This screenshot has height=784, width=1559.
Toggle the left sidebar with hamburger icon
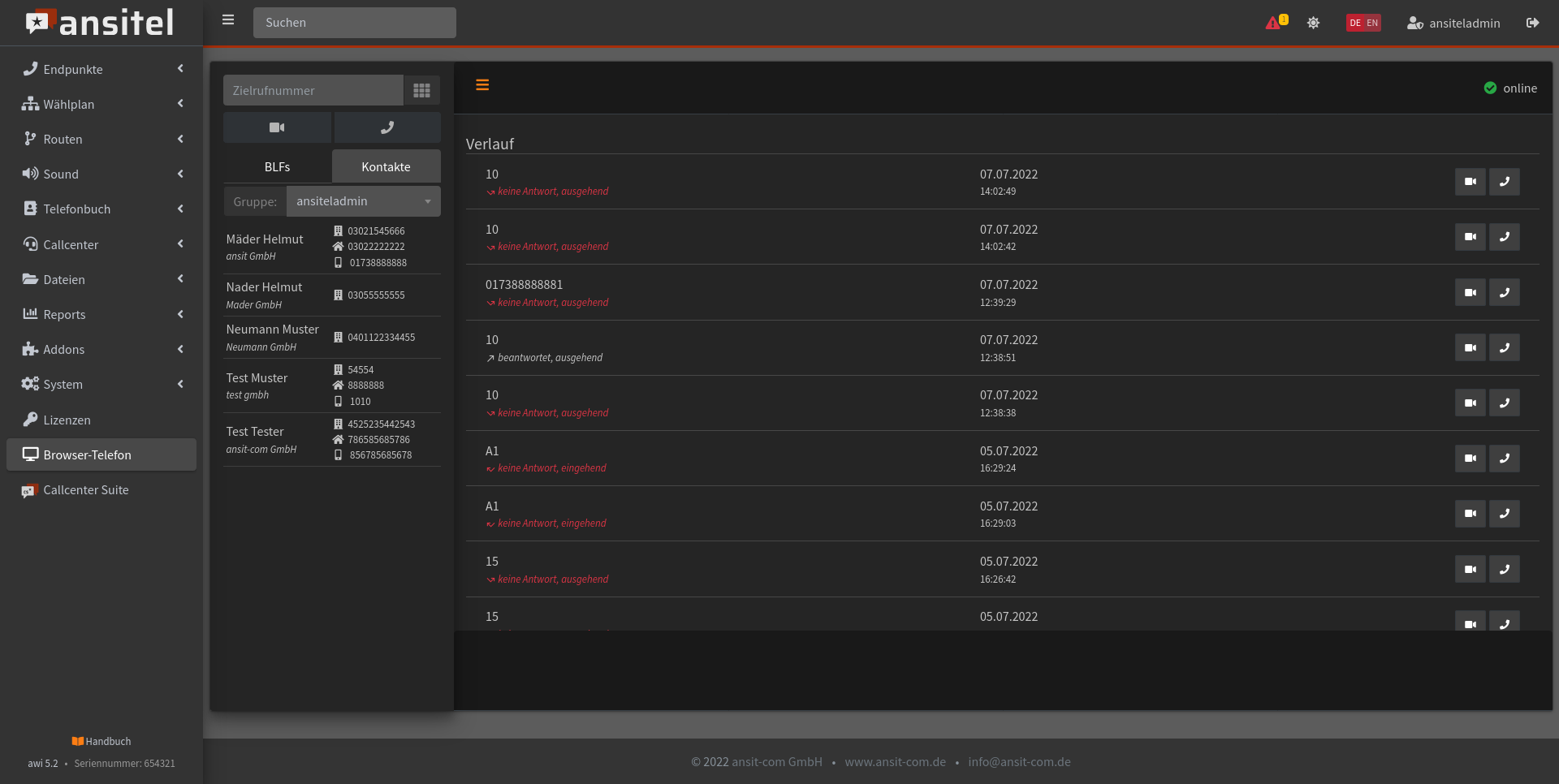[x=228, y=20]
